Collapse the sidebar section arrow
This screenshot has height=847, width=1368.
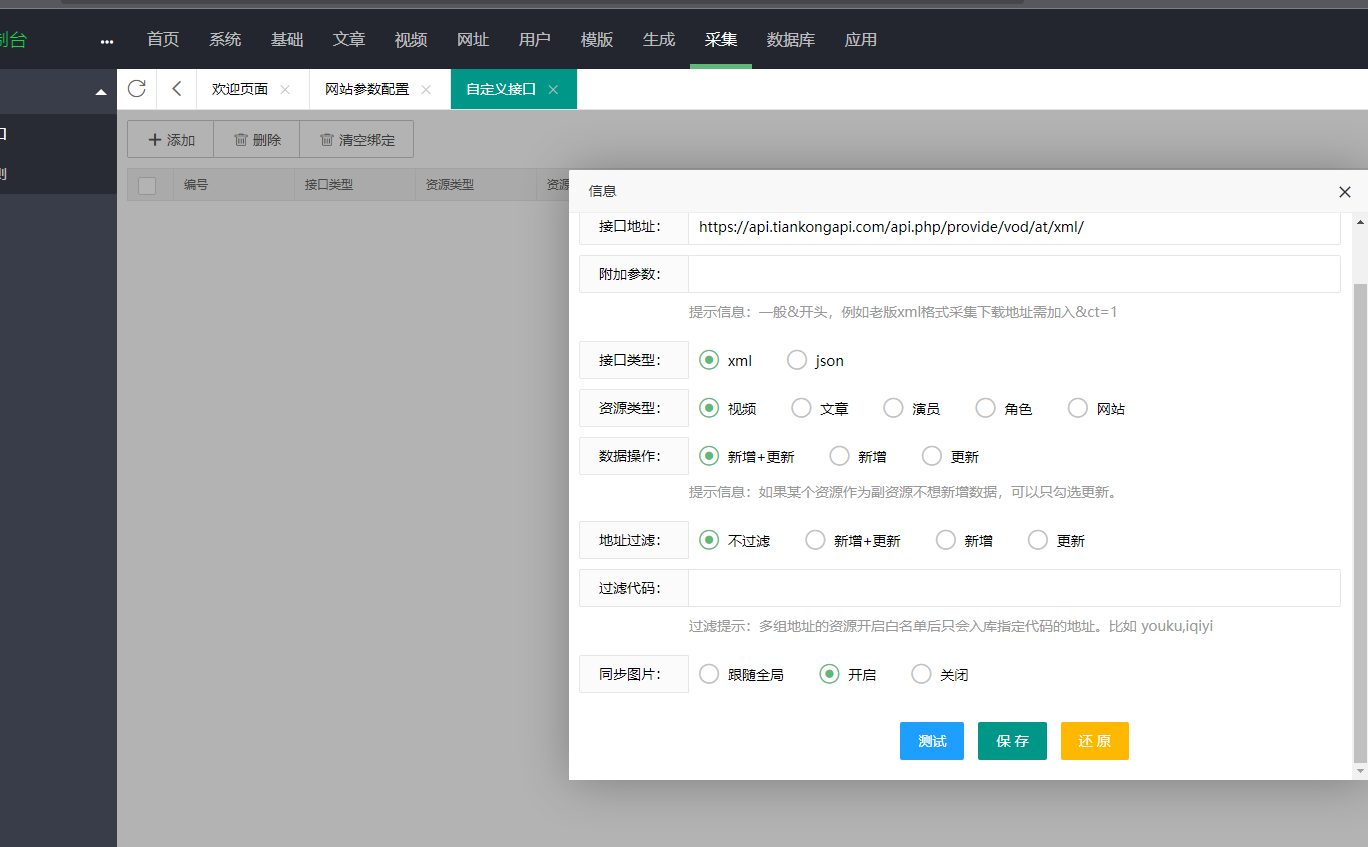(x=101, y=92)
